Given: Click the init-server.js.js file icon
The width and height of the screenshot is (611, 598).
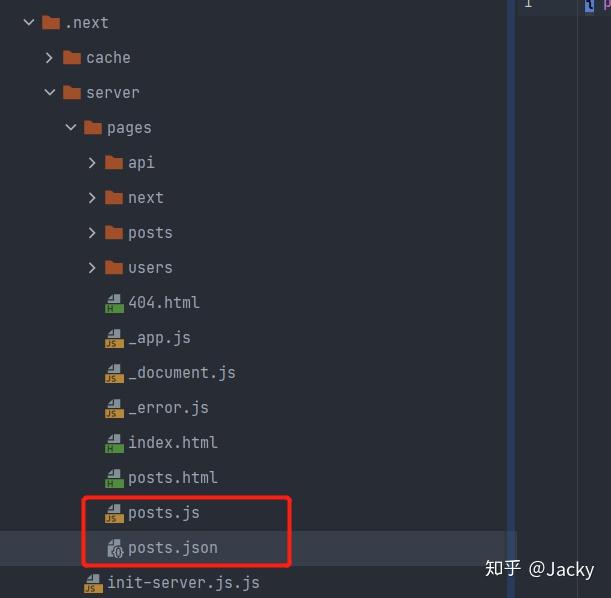Looking at the screenshot, I should pyautogui.click(x=94, y=584).
